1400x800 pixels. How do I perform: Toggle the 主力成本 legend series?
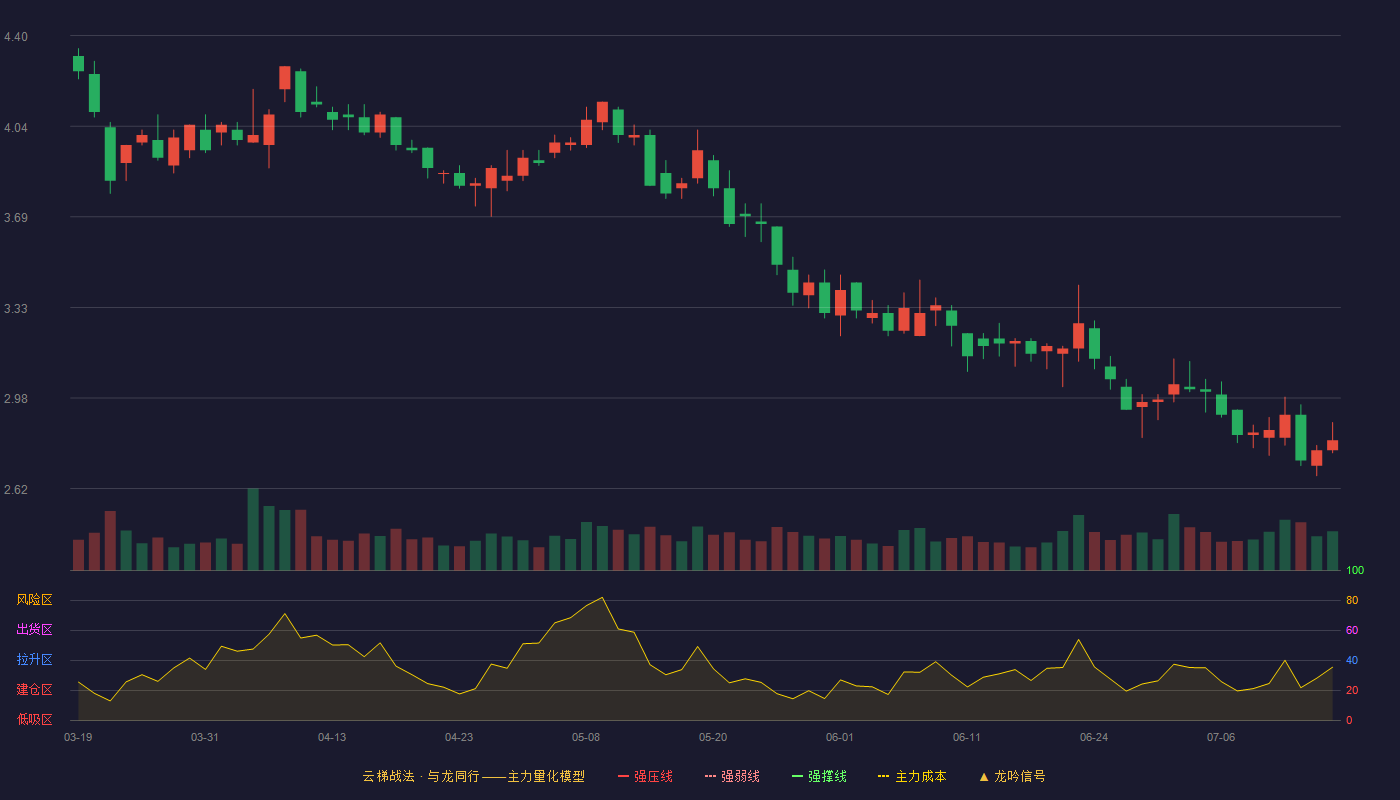912,776
